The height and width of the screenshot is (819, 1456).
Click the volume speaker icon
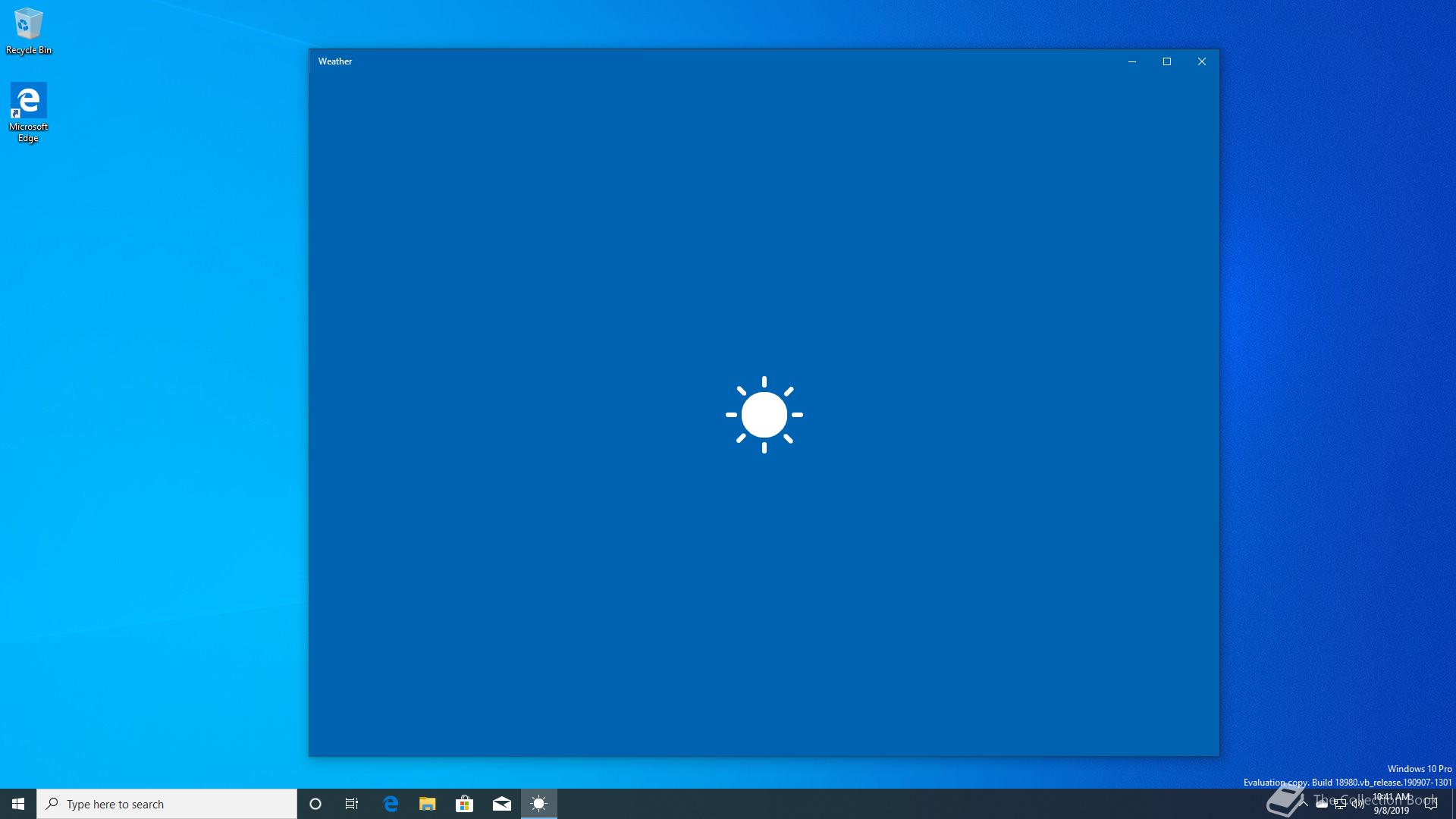(1358, 804)
